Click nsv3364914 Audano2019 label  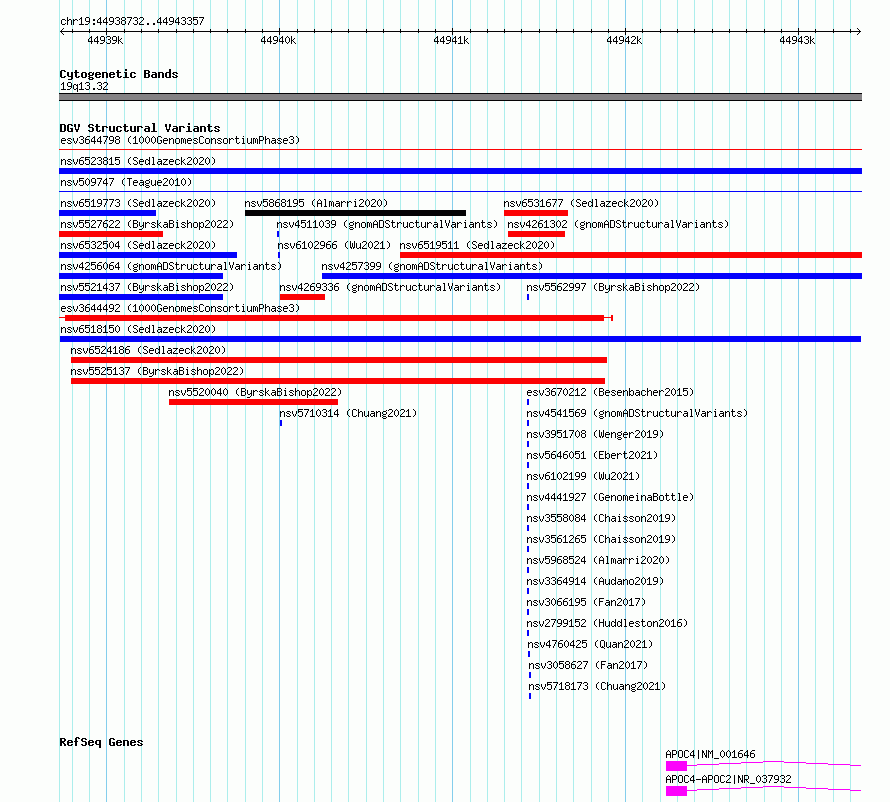(x=595, y=581)
